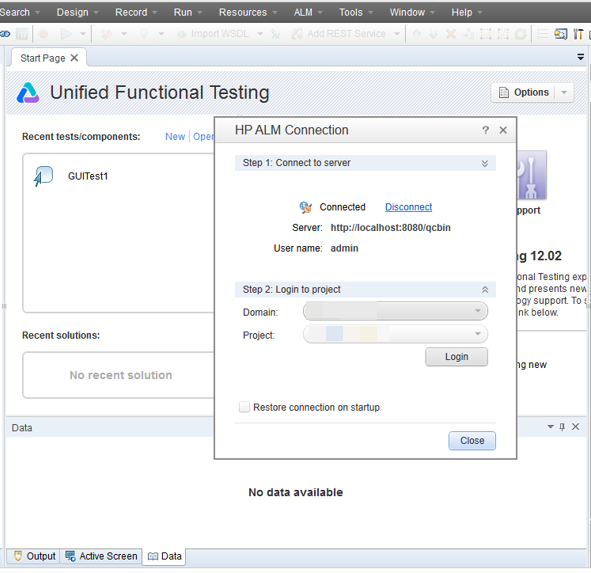591x573 pixels.
Task: Click the admin user name text
Action: 344,248
